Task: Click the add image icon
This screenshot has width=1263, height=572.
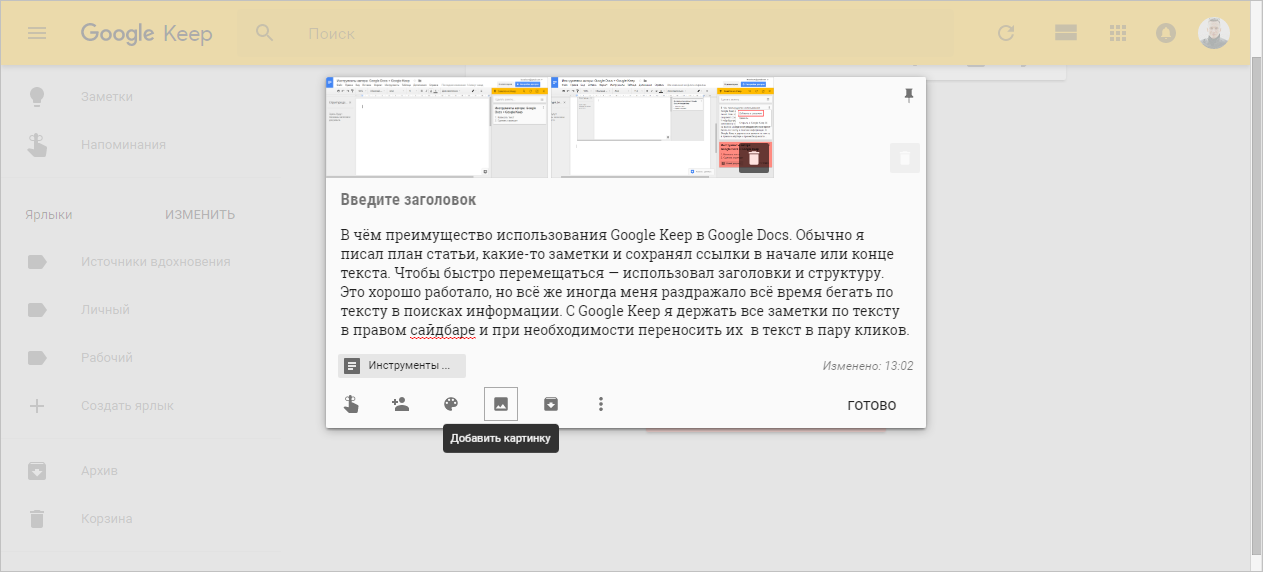Action: pyautogui.click(x=501, y=404)
